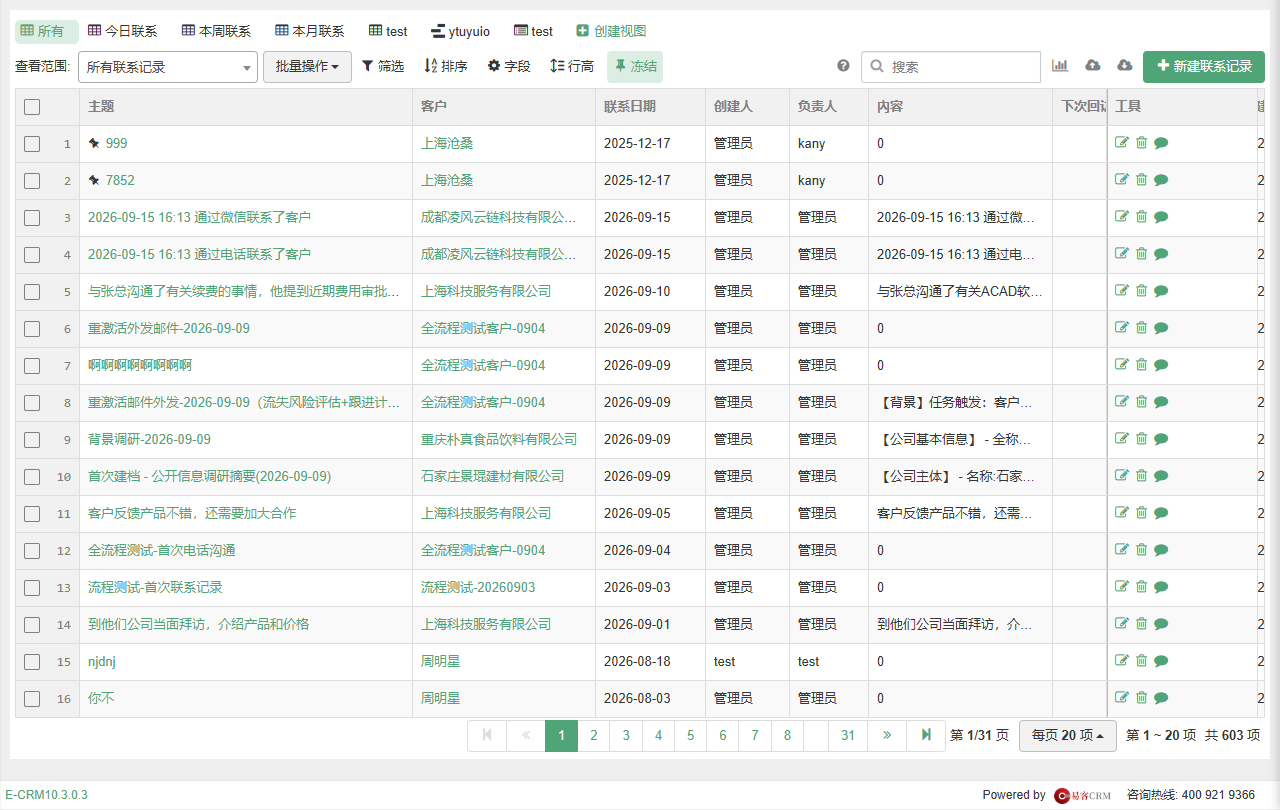Viewport: 1280px width, 810px height.
Task: Go to next page with the double-arrow icon
Action: pyautogui.click(x=887, y=736)
